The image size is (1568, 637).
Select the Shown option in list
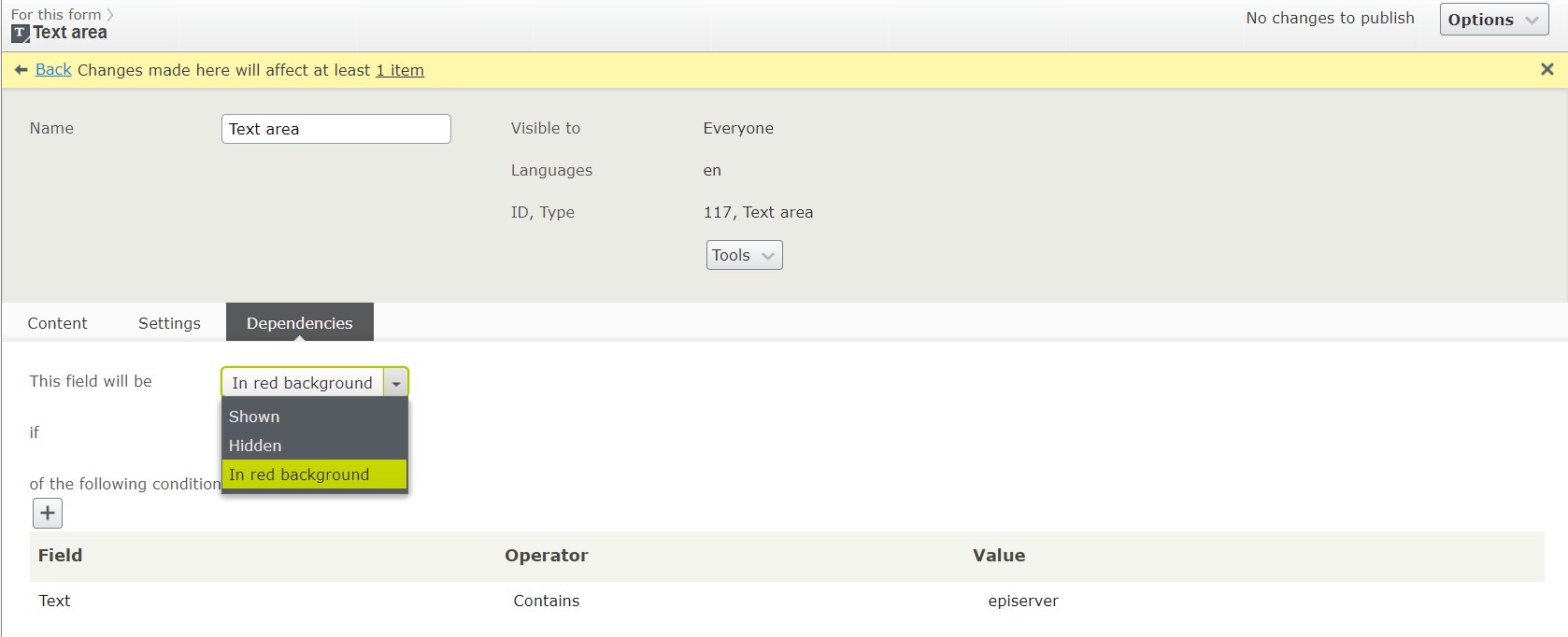click(x=254, y=417)
